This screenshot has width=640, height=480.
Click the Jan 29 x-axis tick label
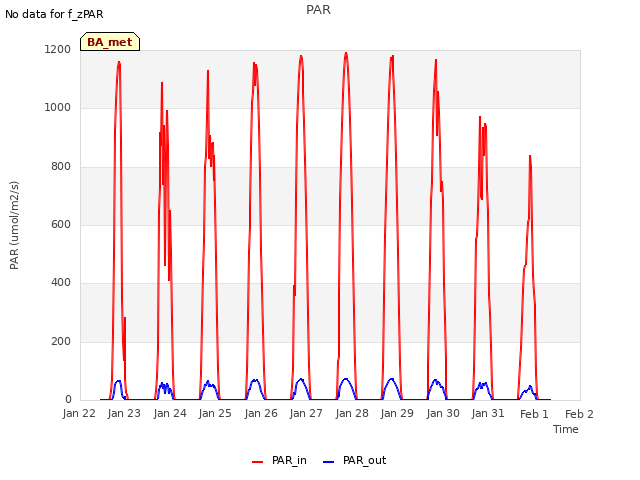point(397,413)
